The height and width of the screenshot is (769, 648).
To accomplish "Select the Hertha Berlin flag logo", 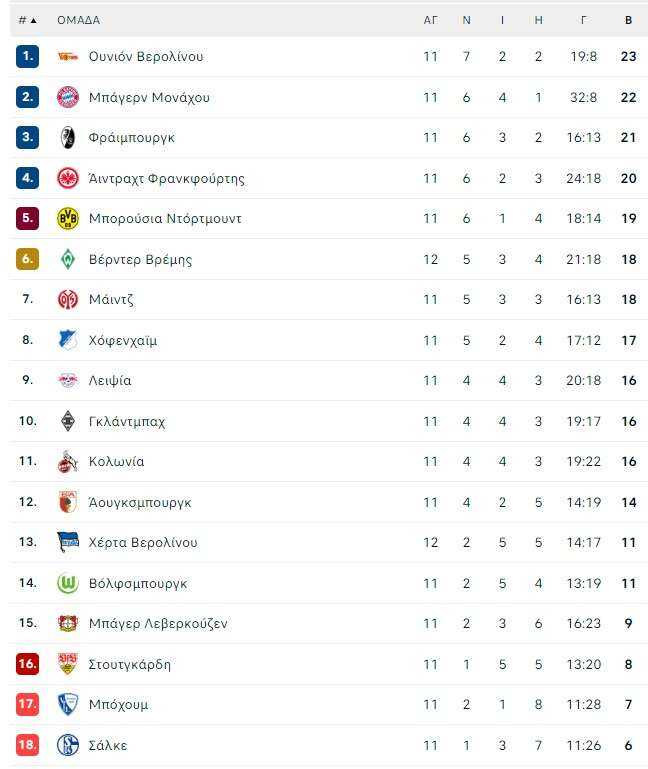I will 68,542.
